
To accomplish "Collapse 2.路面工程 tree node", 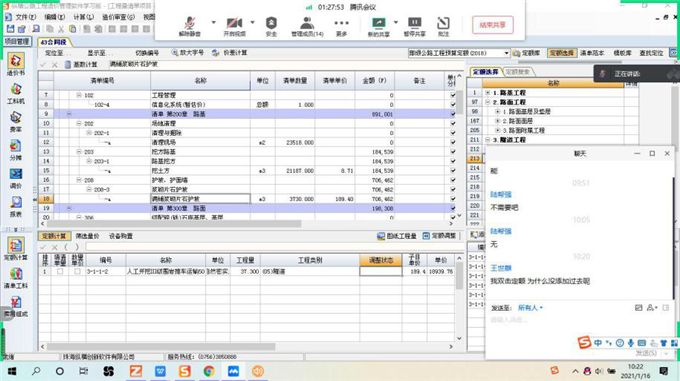I will click(x=488, y=102).
